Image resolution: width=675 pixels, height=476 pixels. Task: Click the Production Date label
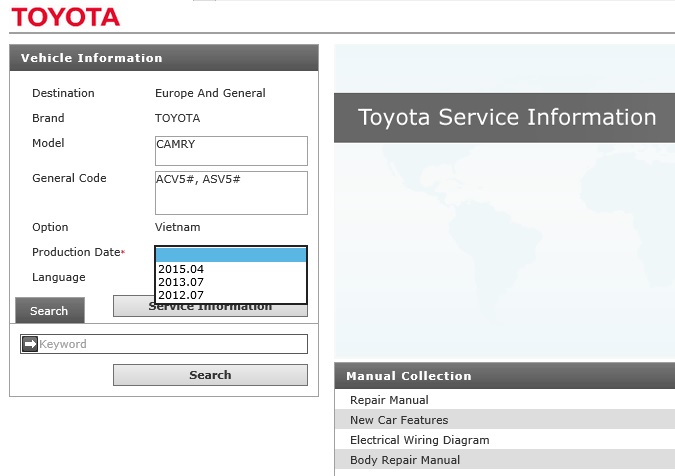(x=76, y=252)
